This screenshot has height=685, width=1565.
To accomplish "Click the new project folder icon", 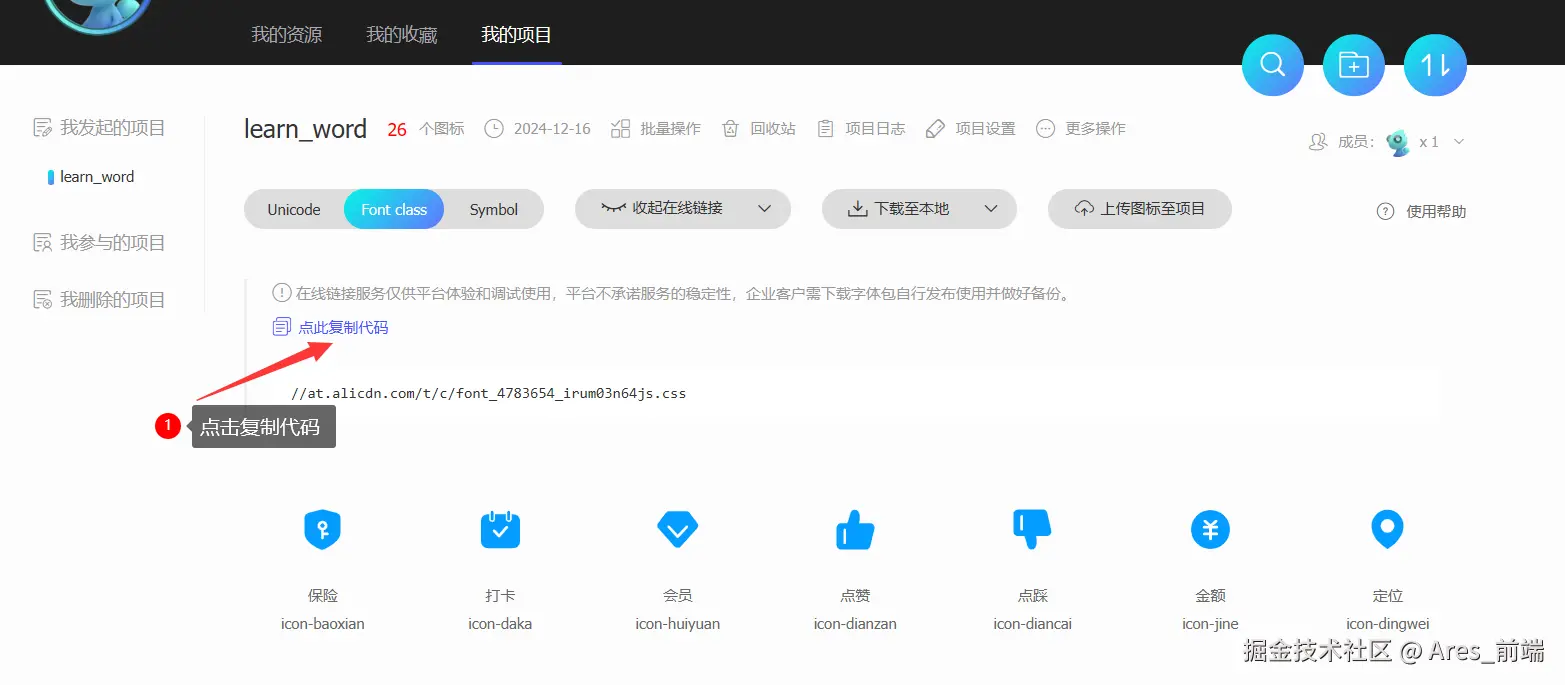I will [x=1353, y=66].
